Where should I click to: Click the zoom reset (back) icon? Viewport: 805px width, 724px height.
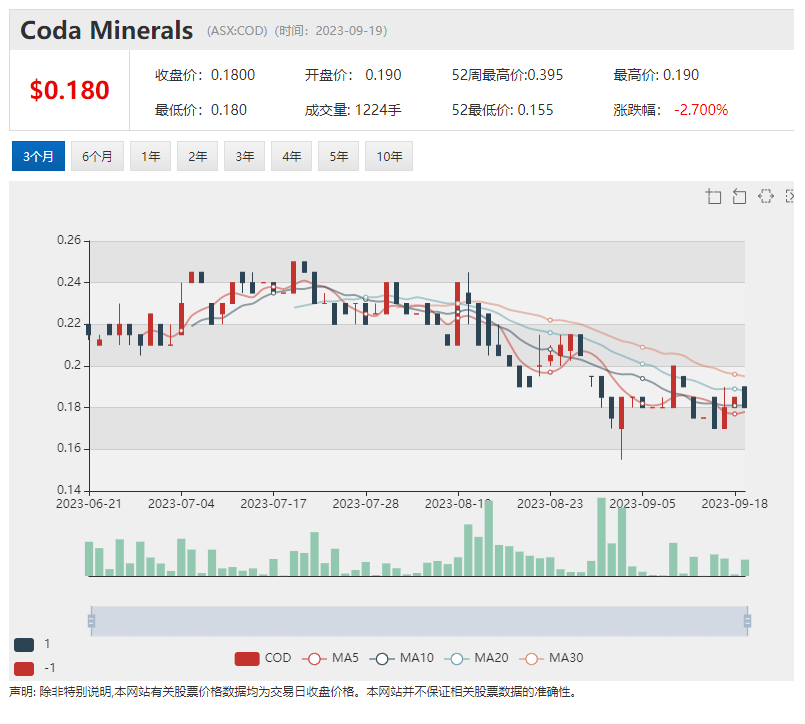tap(740, 196)
